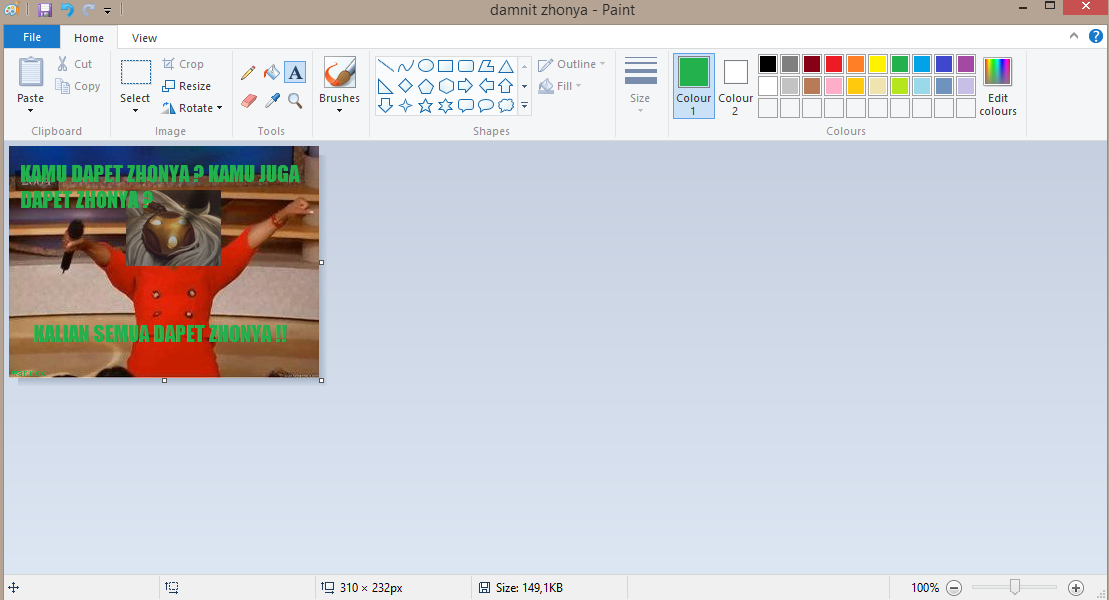This screenshot has width=1109, height=600.
Task: Click the Crop button
Action: [183, 64]
